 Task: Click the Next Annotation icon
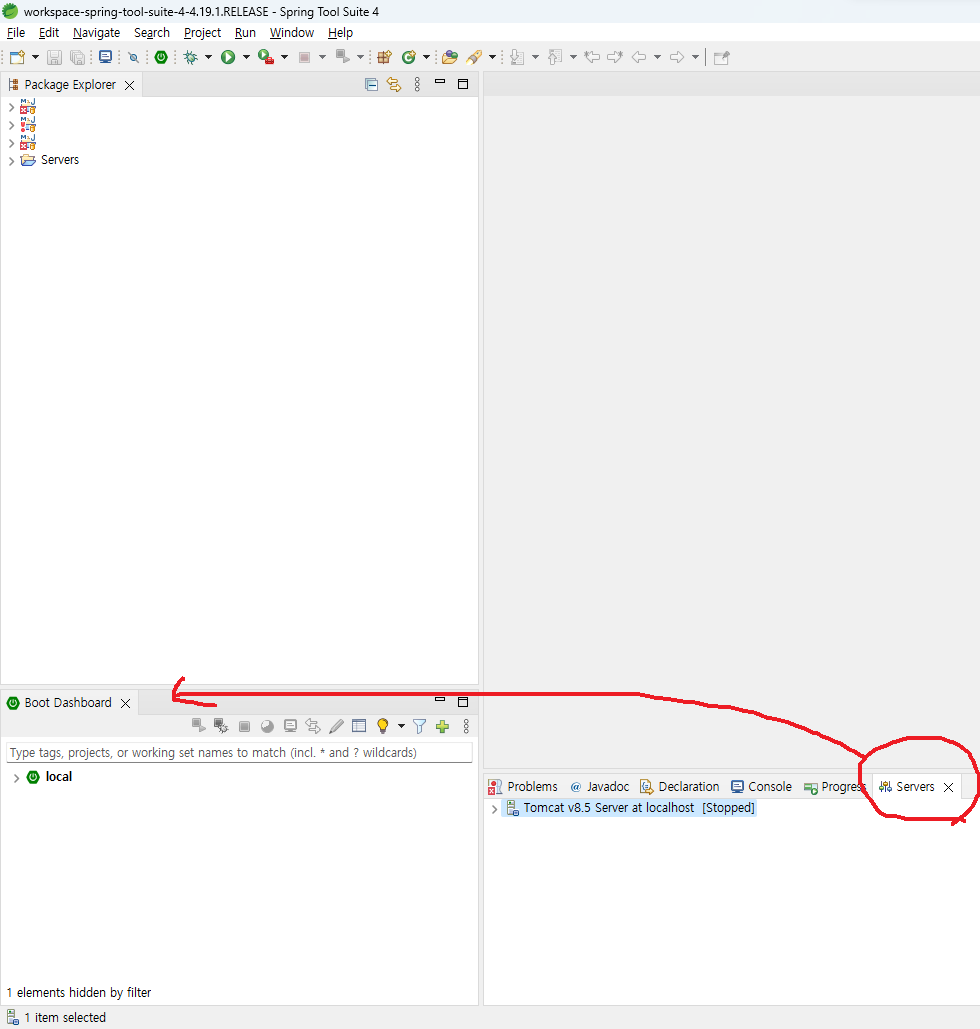pyautogui.click(x=517, y=57)
